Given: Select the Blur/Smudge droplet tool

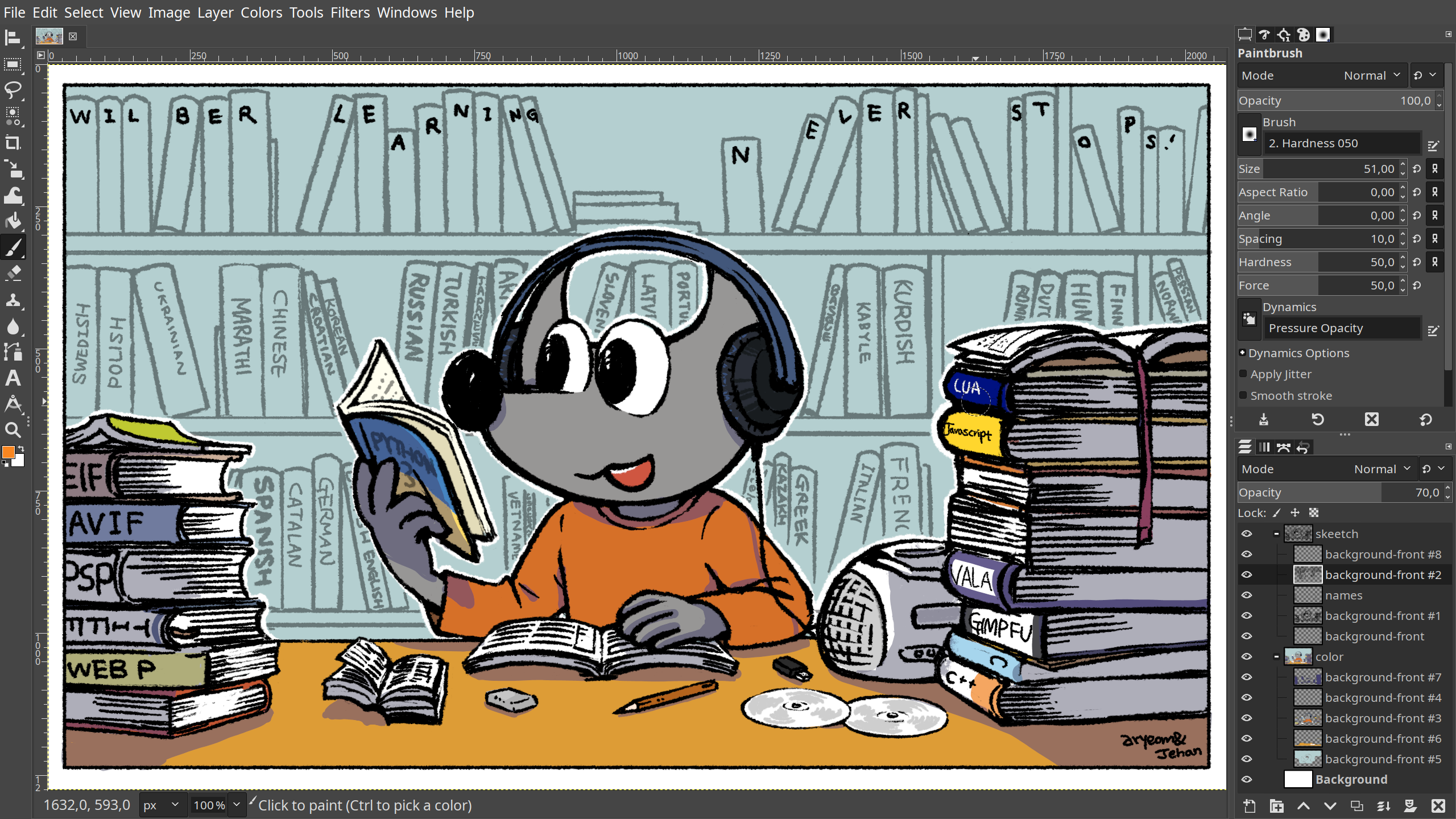Looking at the screenshot, I should tap(13, 326).
